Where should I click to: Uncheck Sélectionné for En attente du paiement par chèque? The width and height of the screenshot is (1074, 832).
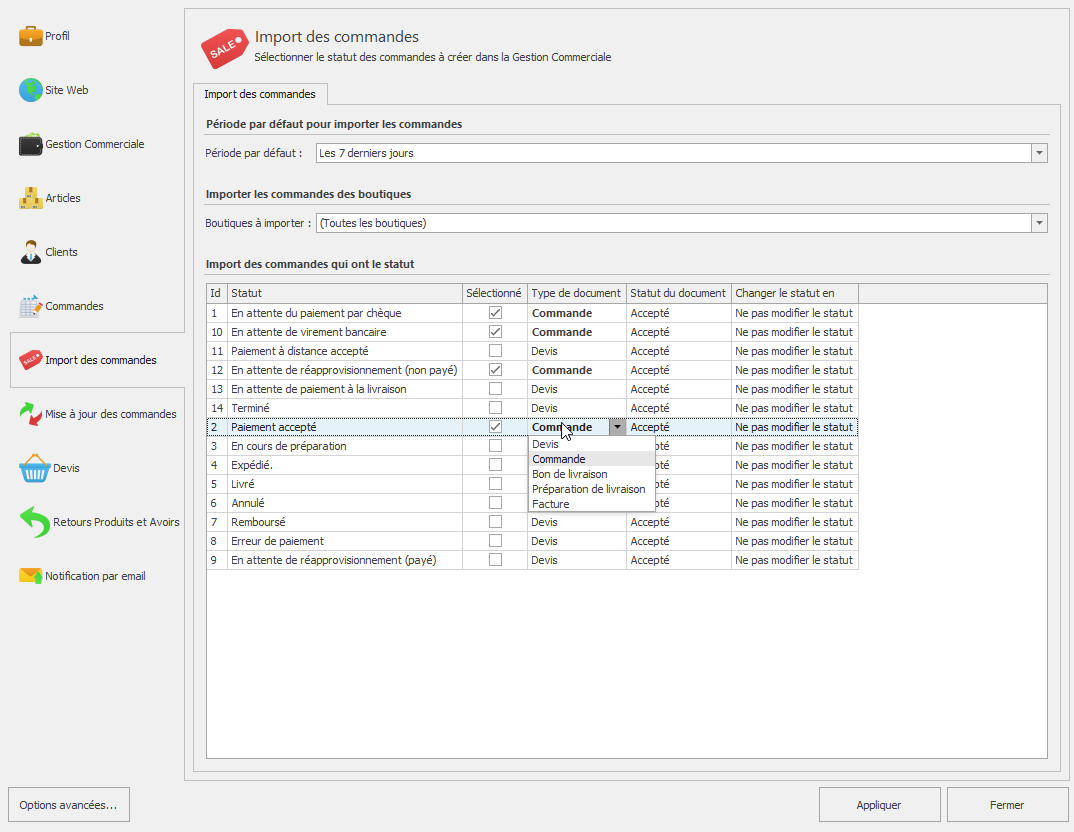click(x=495, y=312)
